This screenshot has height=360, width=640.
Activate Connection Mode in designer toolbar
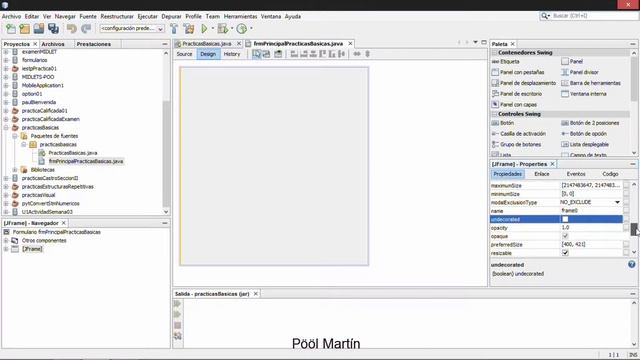point(267,54)
